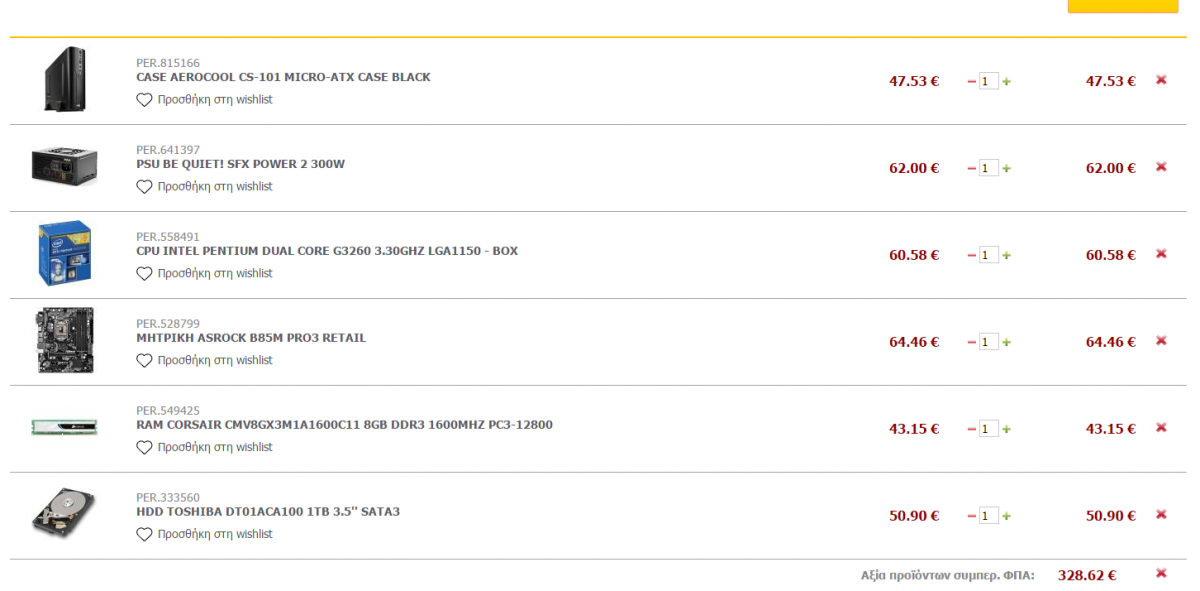Image resolution: width=1200 pixels, height=591 pixels.
Task: Click the quantity field of the Intel CPU
Action: click(989, 255)
